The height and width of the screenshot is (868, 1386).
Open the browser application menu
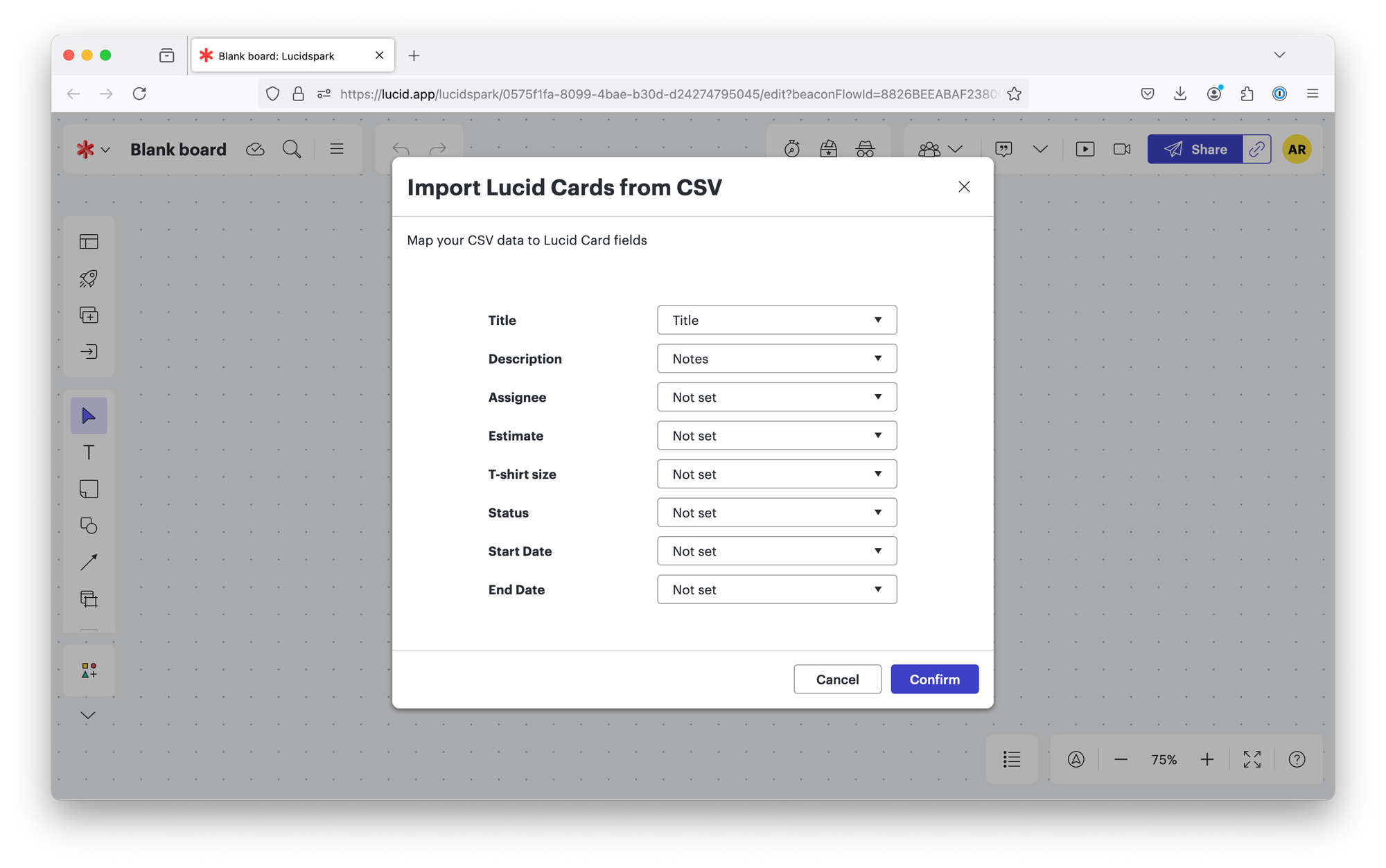(x=1312, y=94)
